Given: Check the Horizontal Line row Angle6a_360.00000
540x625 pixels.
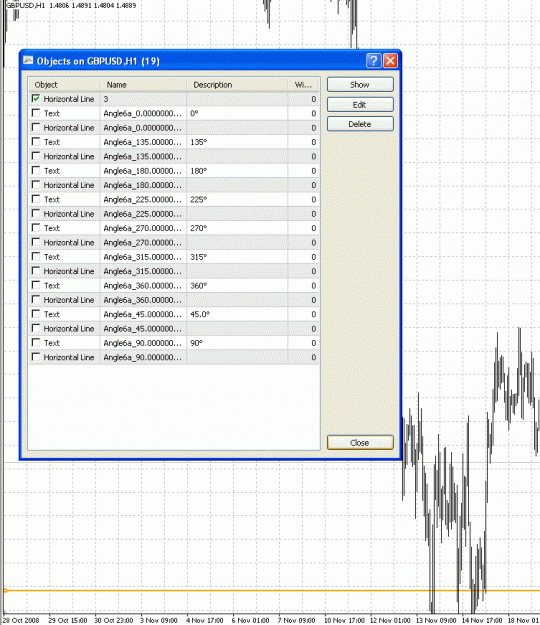Looking at the screenshot, I should 36,299.
